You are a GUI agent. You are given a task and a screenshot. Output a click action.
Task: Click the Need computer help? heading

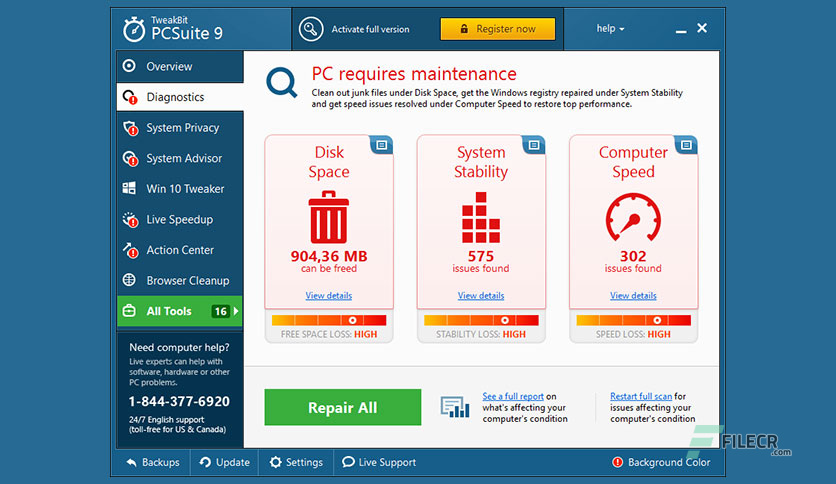(179, 348)
